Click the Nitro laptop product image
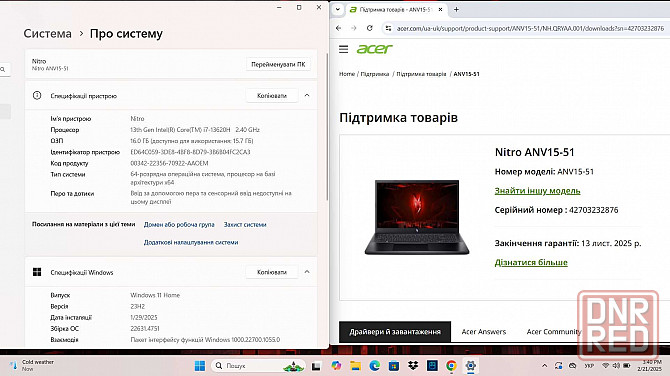Image resolution: width=670 pixels, height=376 pixels. [x=417, y=217]
